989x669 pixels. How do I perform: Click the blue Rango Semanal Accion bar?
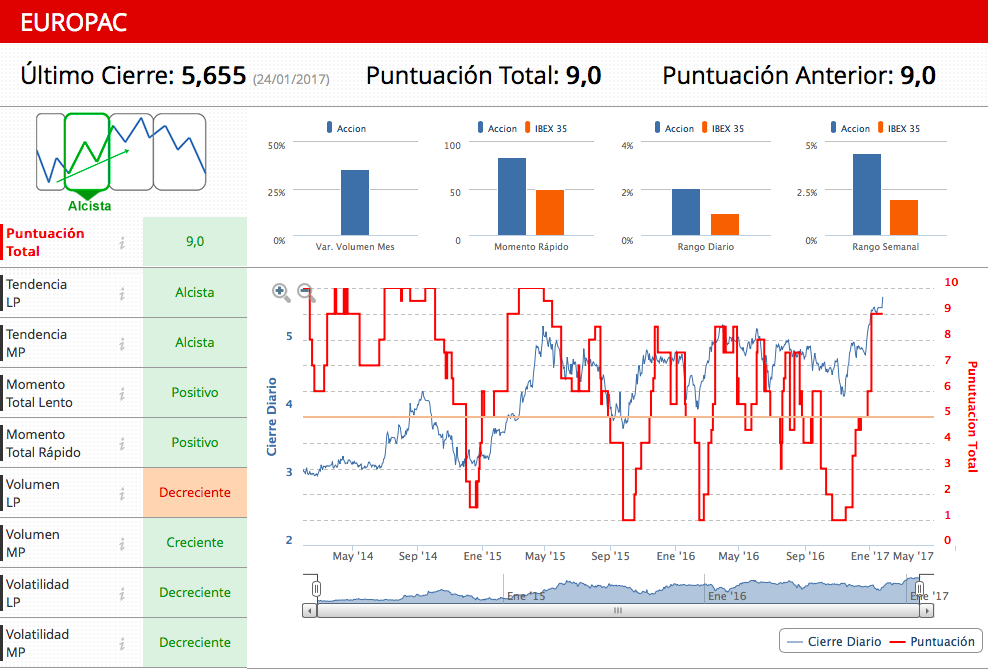[867, 195]
